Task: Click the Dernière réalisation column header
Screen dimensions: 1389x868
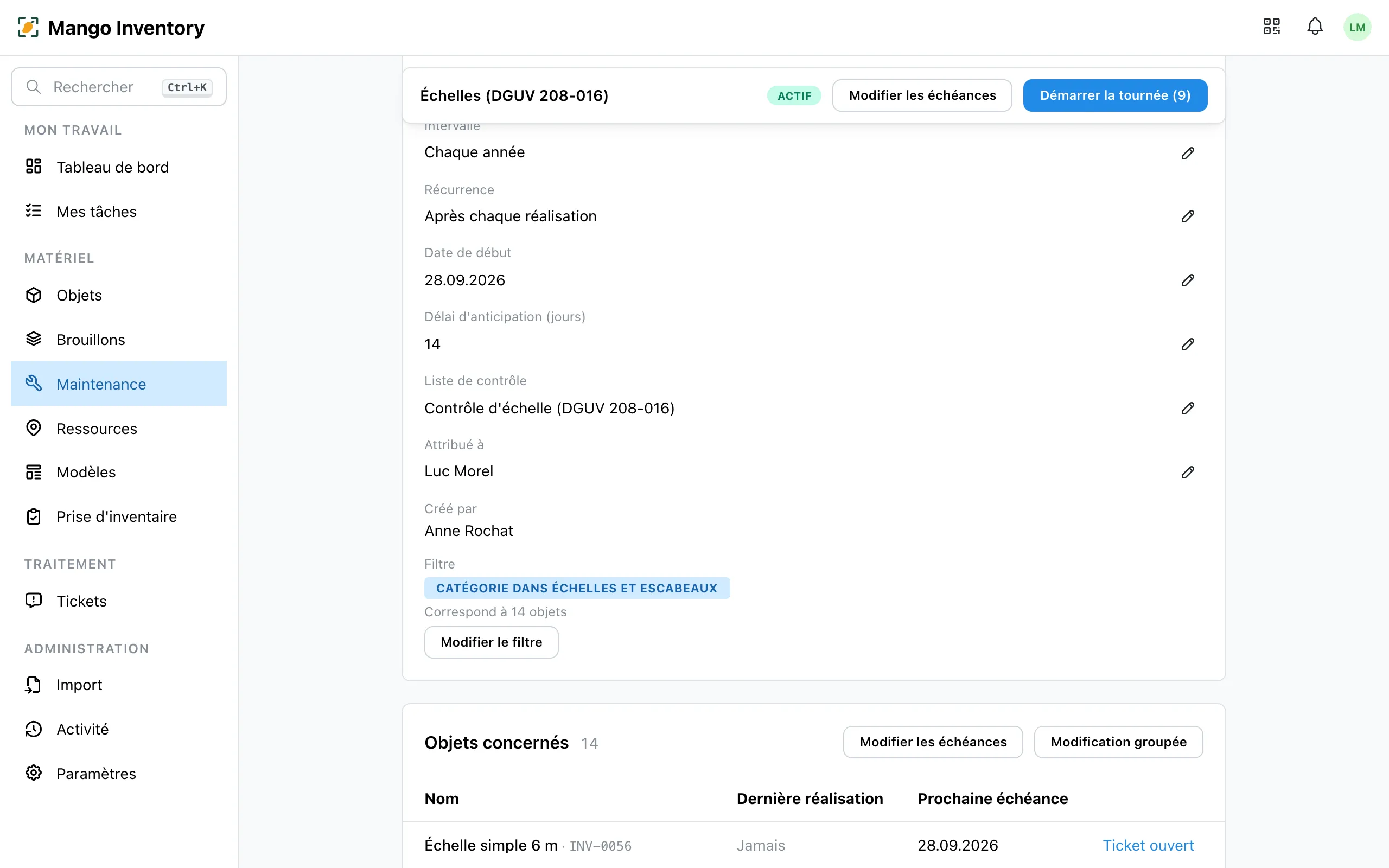Action: click(810, 799)
